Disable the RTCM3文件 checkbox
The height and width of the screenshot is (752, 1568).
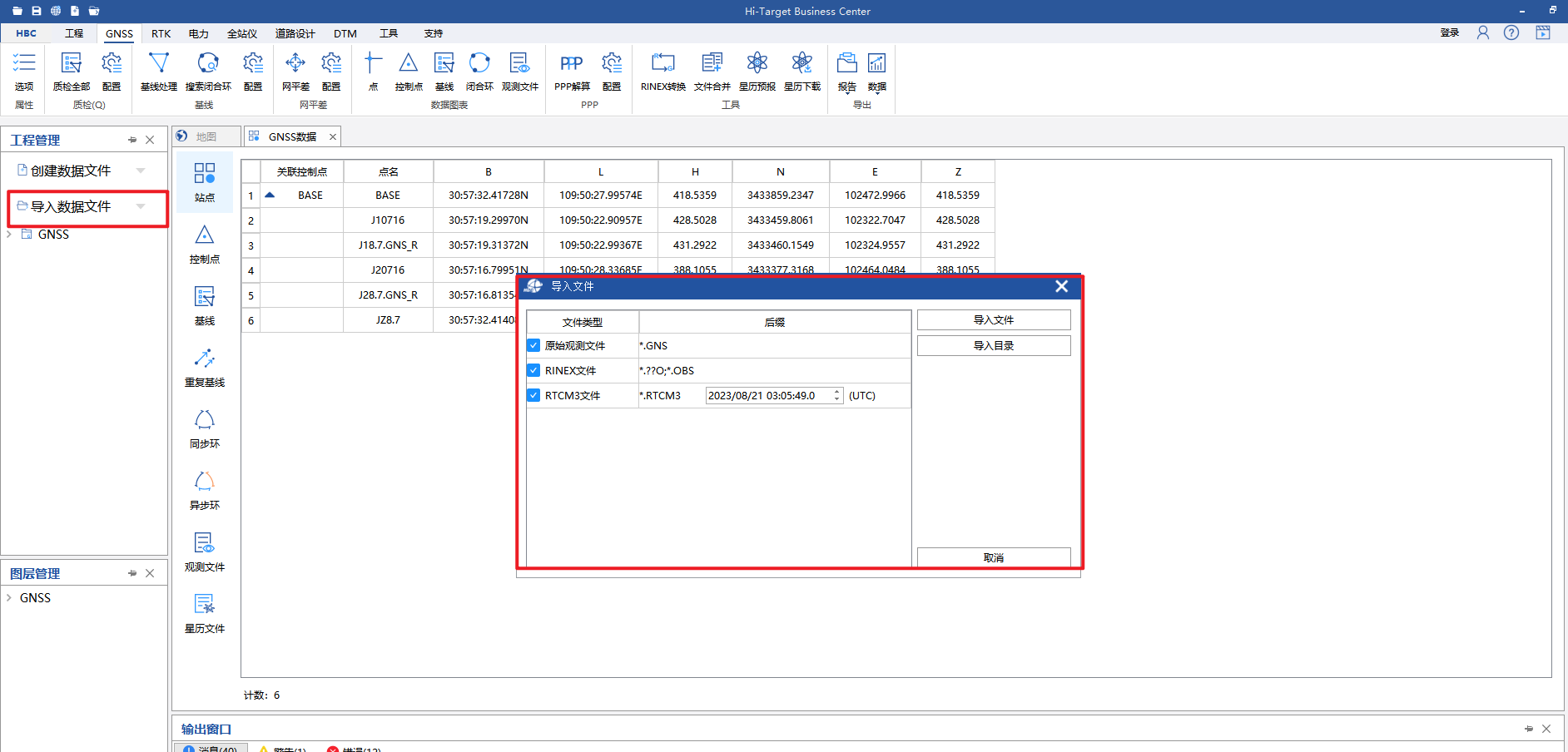click(534, 395)
